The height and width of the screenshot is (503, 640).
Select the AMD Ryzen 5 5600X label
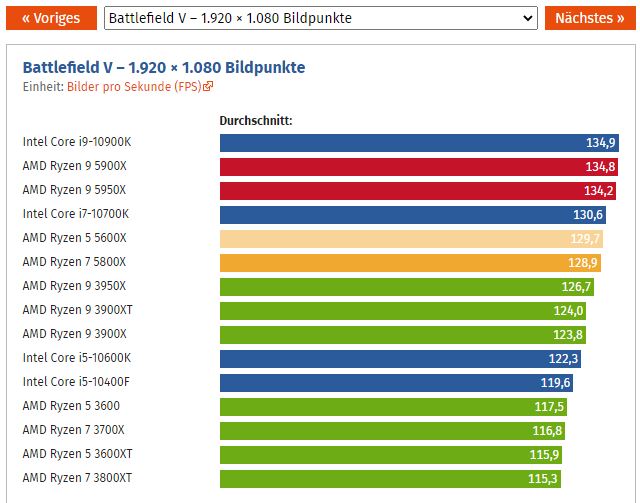pos(75,238)
